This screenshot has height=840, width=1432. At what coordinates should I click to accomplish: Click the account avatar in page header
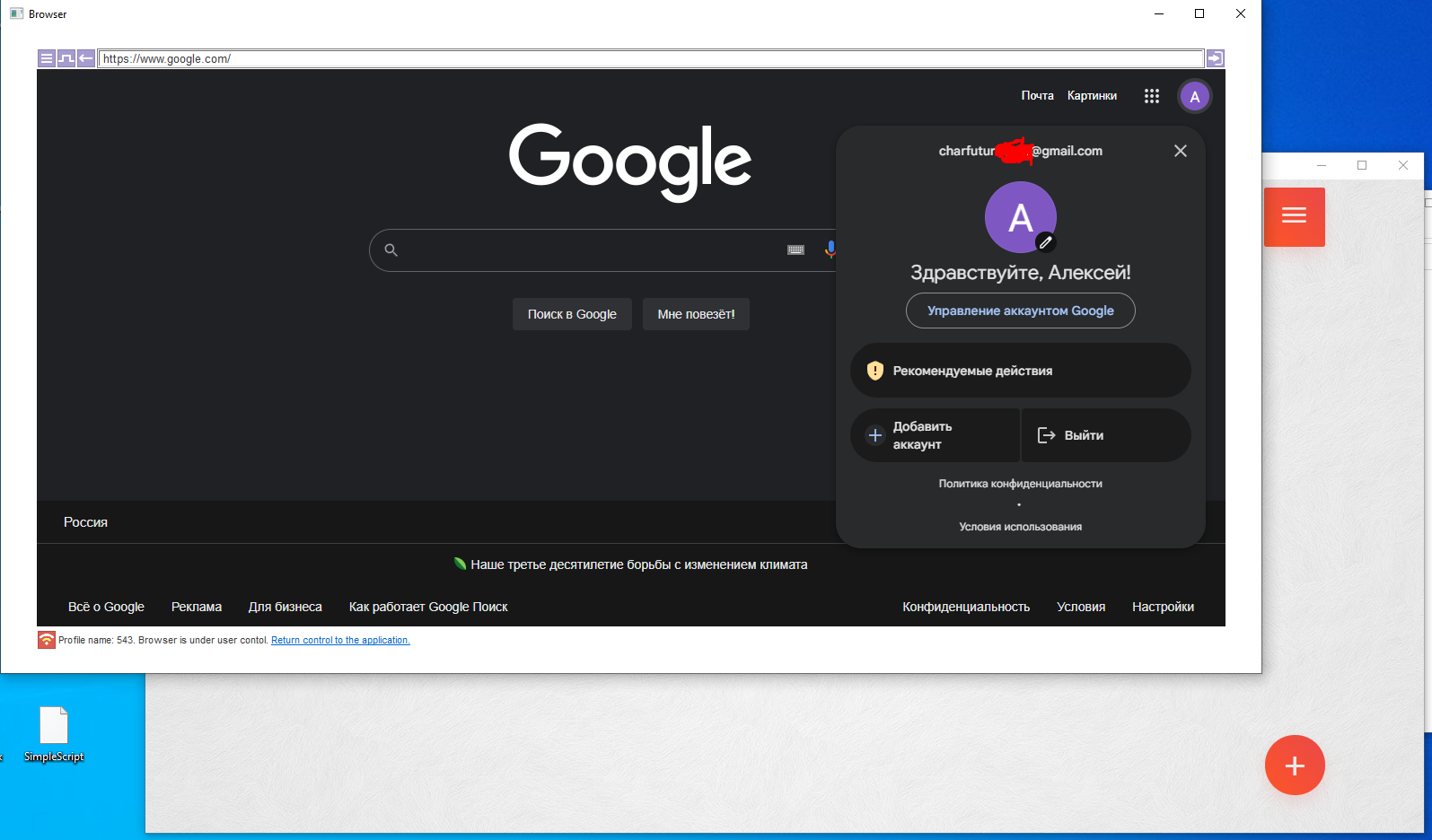point(1194,97)
